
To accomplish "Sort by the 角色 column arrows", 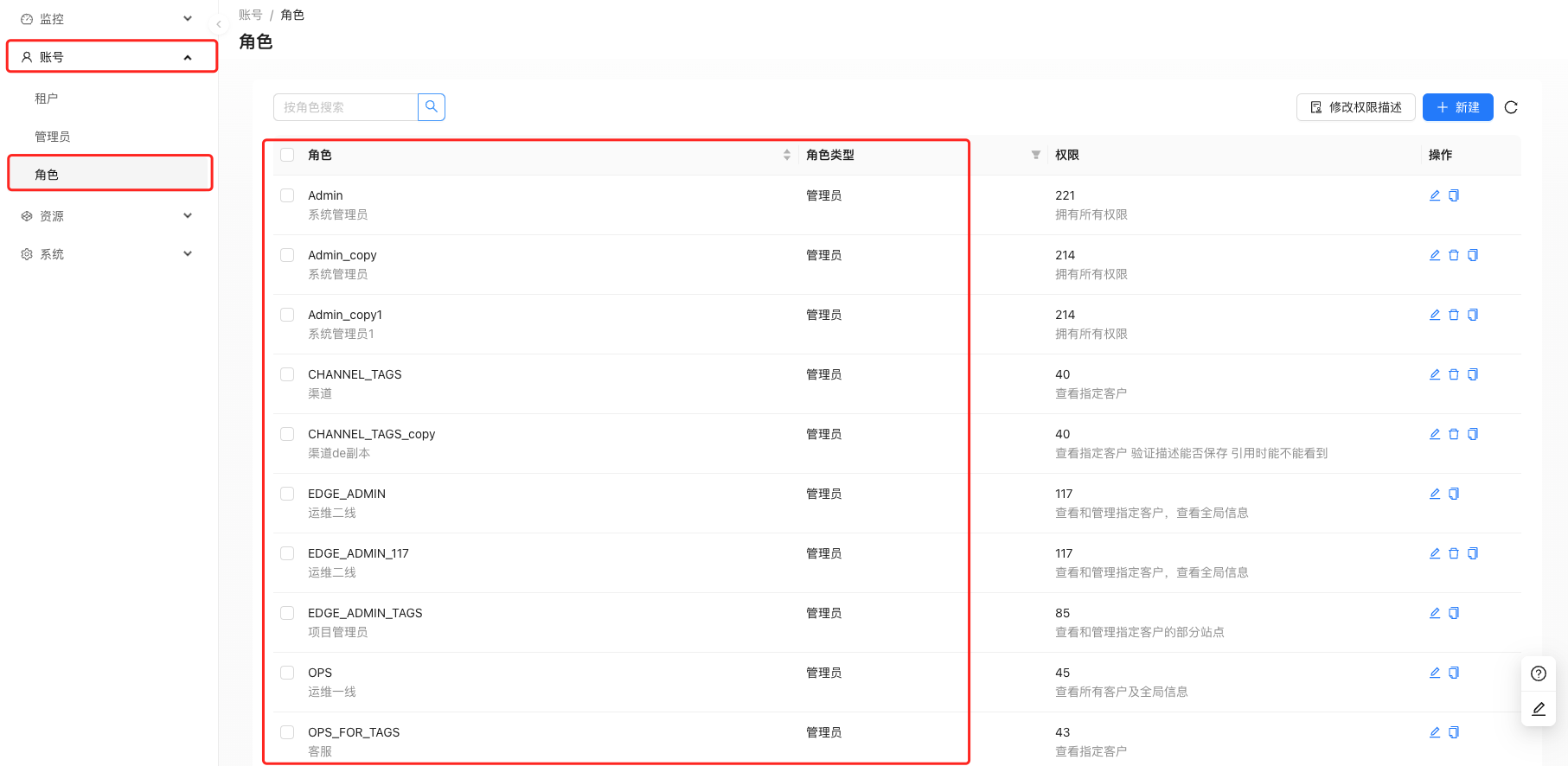I will 787,155.
